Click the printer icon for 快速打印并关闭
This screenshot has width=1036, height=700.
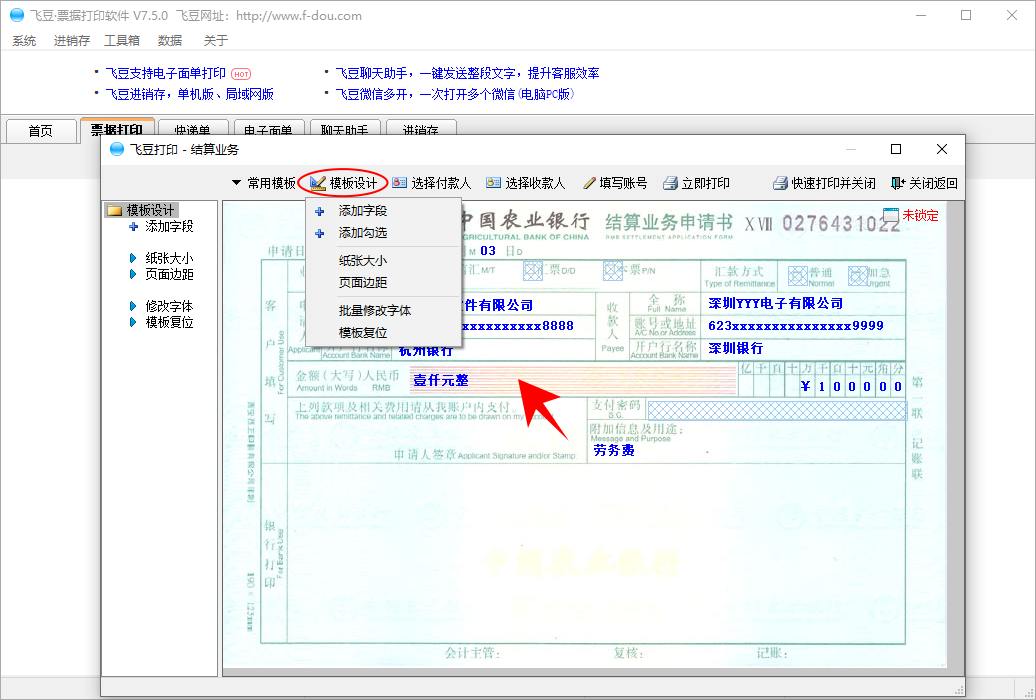click(x=780, y=183)
